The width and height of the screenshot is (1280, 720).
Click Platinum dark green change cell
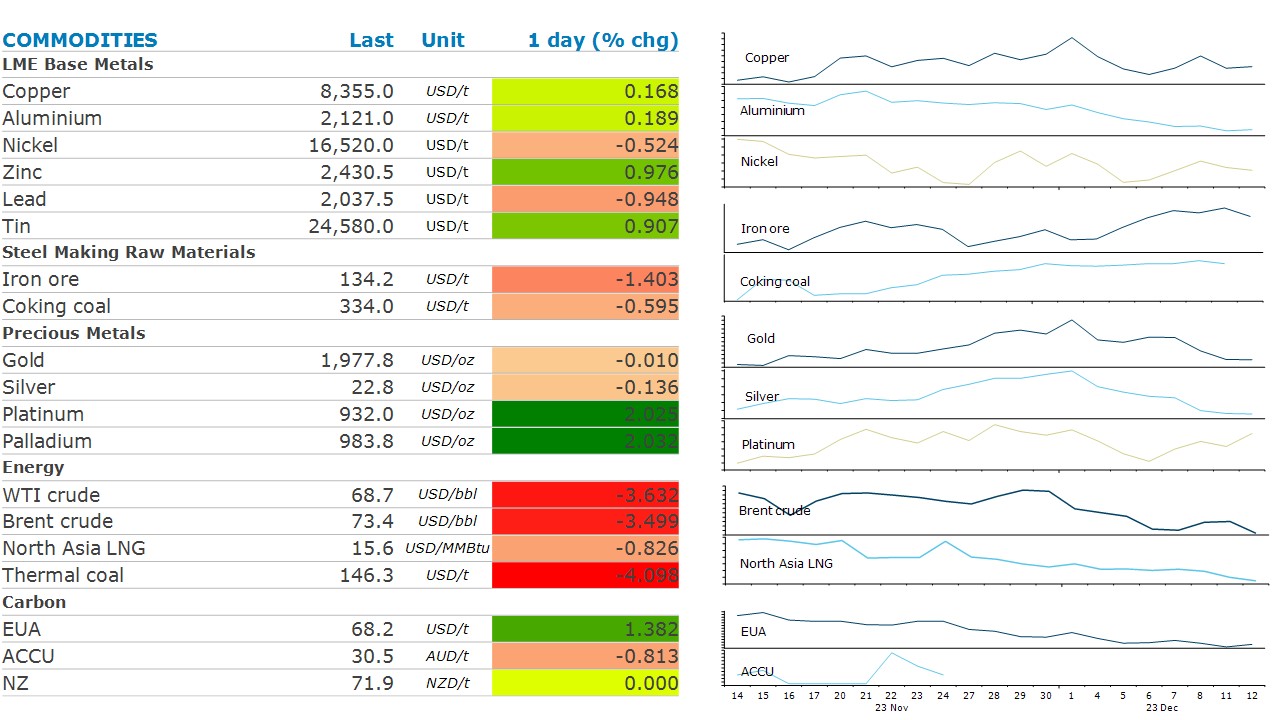click(585, 414)
